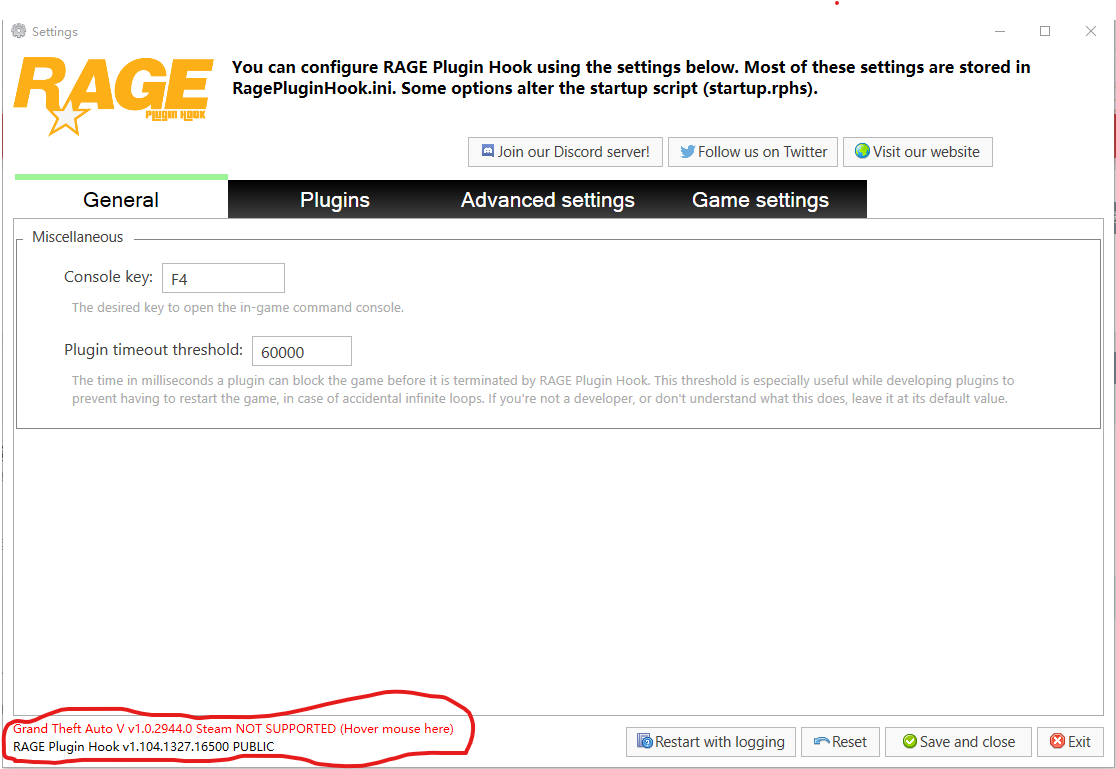Click the green check icon on Save and close

[910, 741]
